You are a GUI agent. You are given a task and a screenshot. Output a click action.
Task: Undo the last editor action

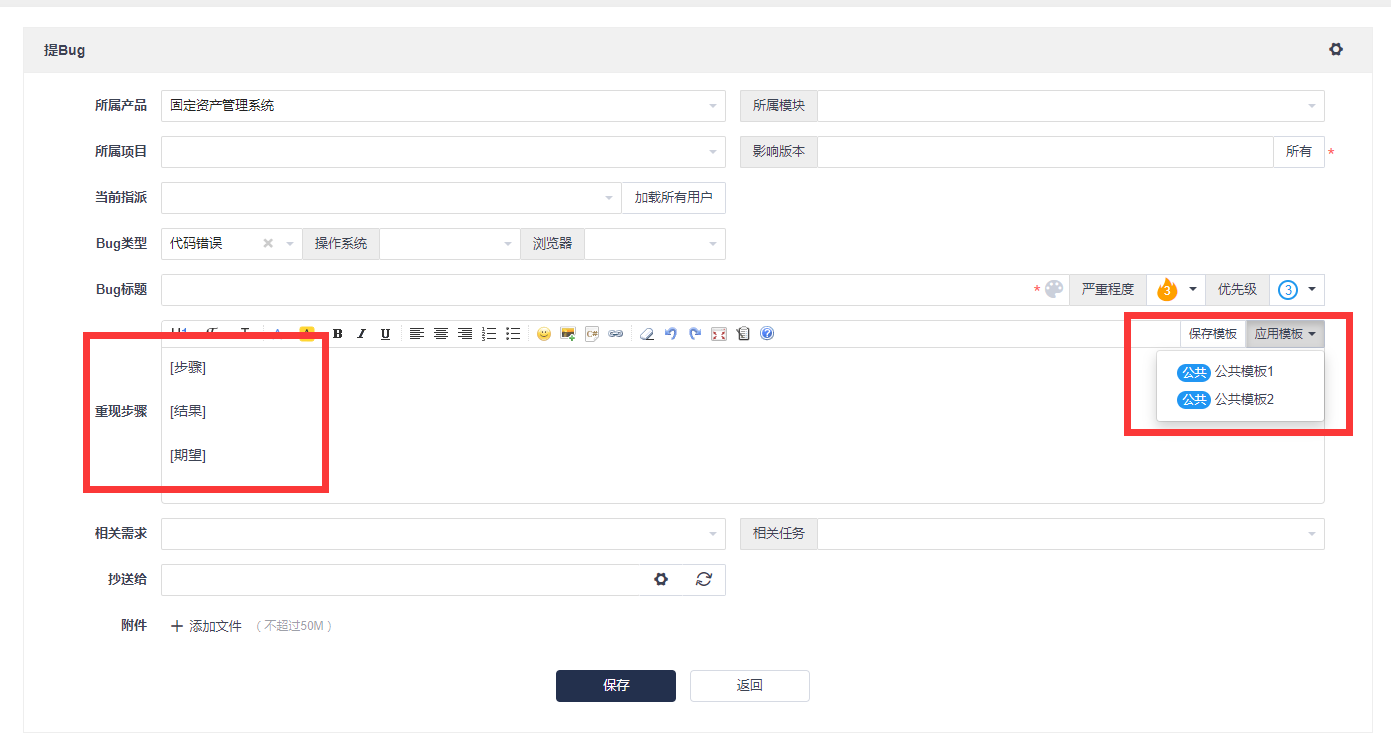click(x=671, y=334)
